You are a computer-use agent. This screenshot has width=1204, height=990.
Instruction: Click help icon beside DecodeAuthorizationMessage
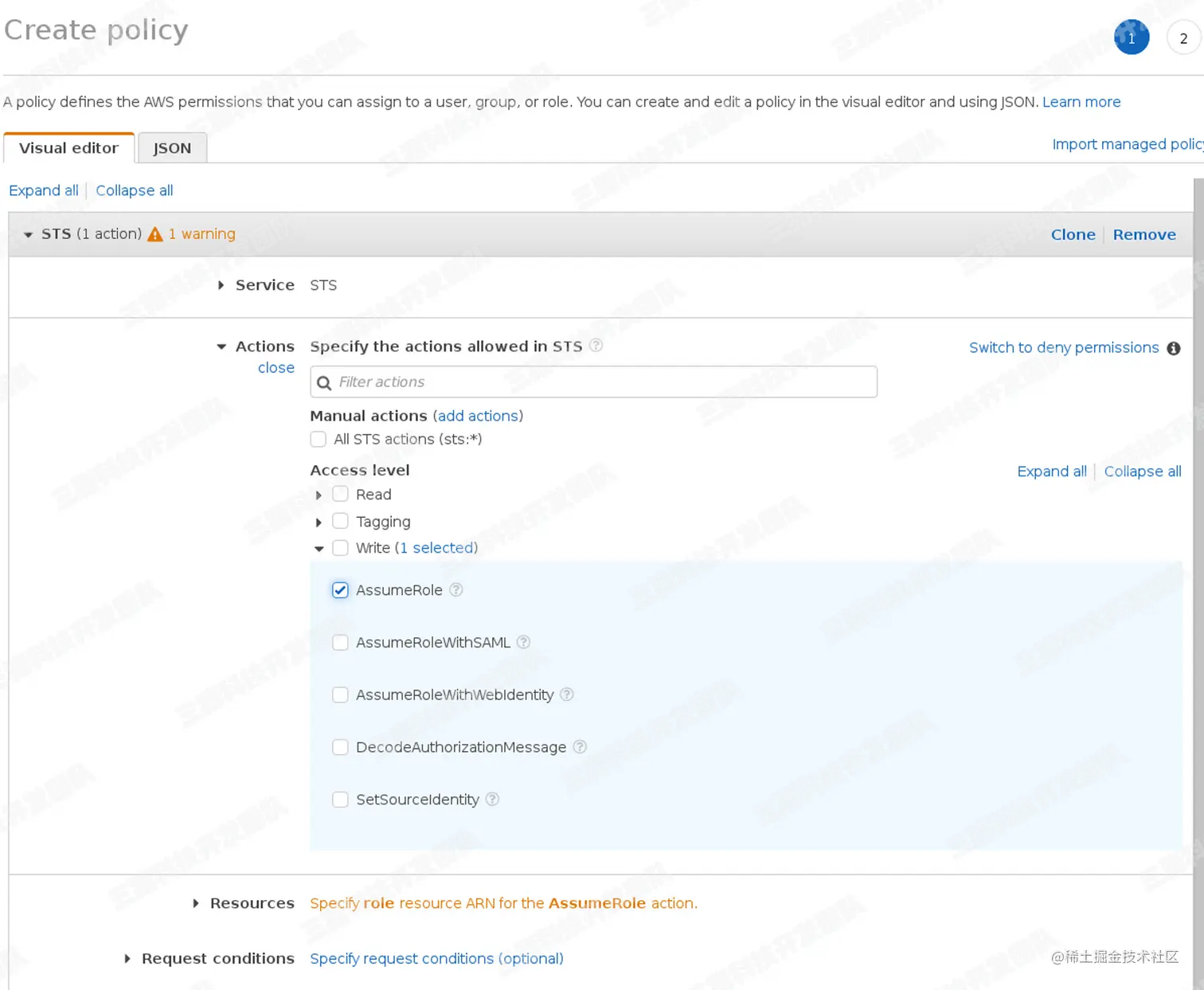(x=580, y=747)
